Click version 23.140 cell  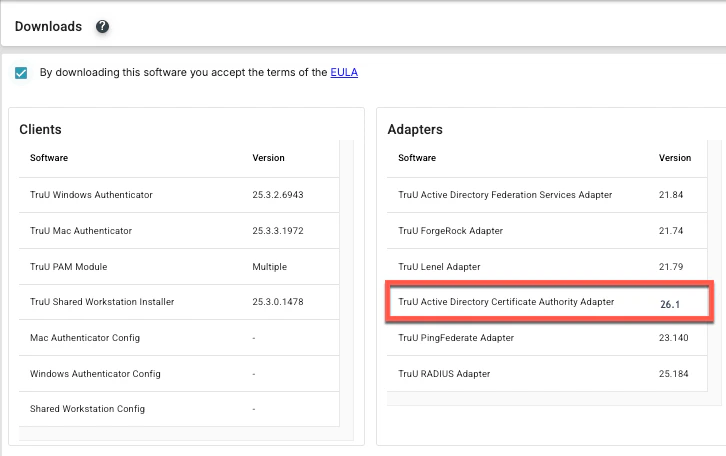pos(674,338)
